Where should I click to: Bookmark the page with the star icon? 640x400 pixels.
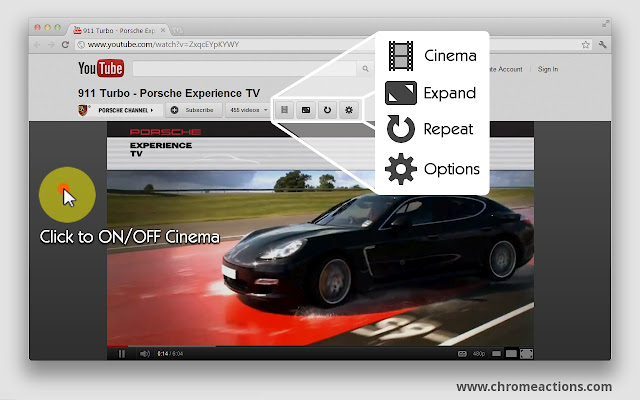click(585, 44)
